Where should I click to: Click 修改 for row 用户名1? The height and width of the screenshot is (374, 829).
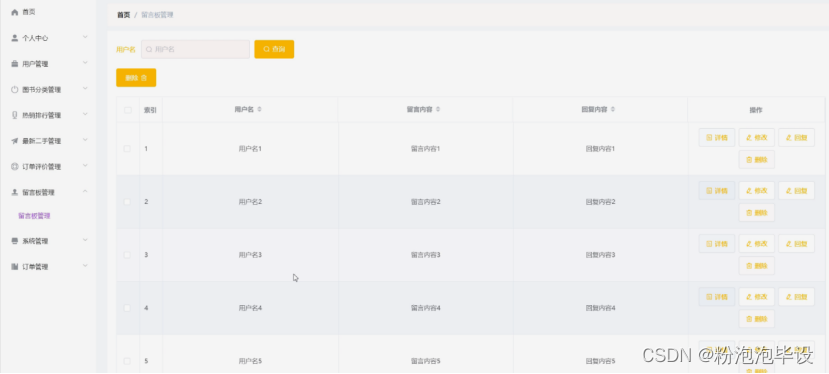(757, 138)
